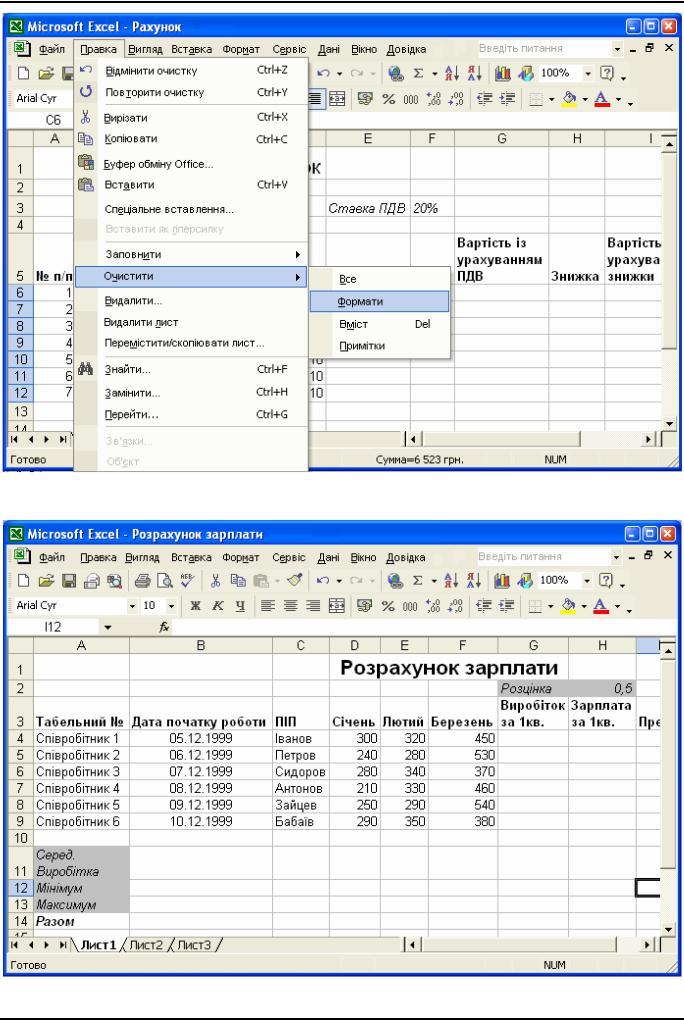Sort ascending in Розрахунок зарплати window

pyautogui.click(x=451, y=580)
